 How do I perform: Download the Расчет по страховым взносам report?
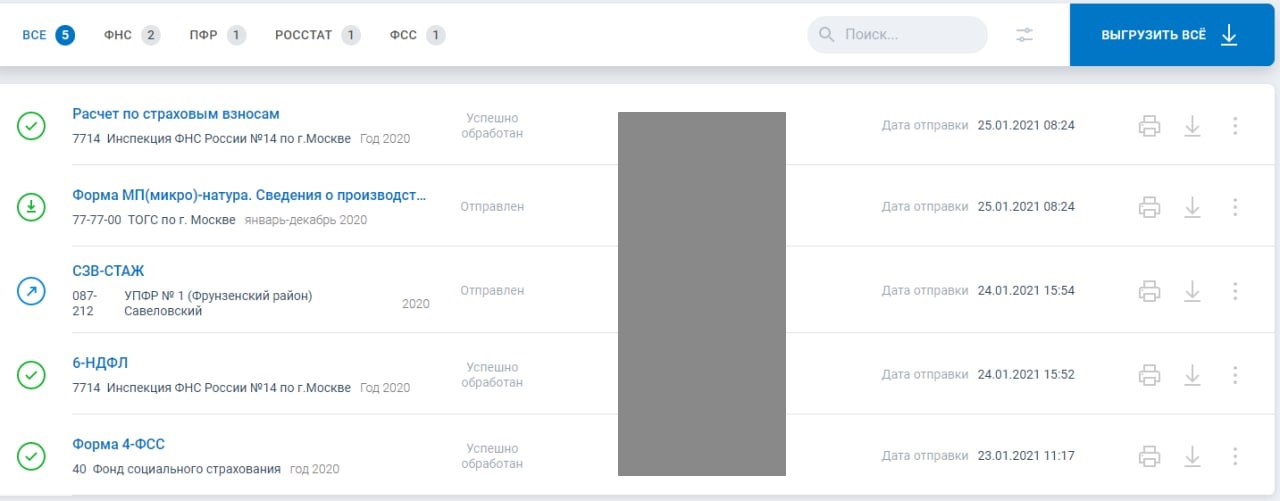(x=1192, y=126)
